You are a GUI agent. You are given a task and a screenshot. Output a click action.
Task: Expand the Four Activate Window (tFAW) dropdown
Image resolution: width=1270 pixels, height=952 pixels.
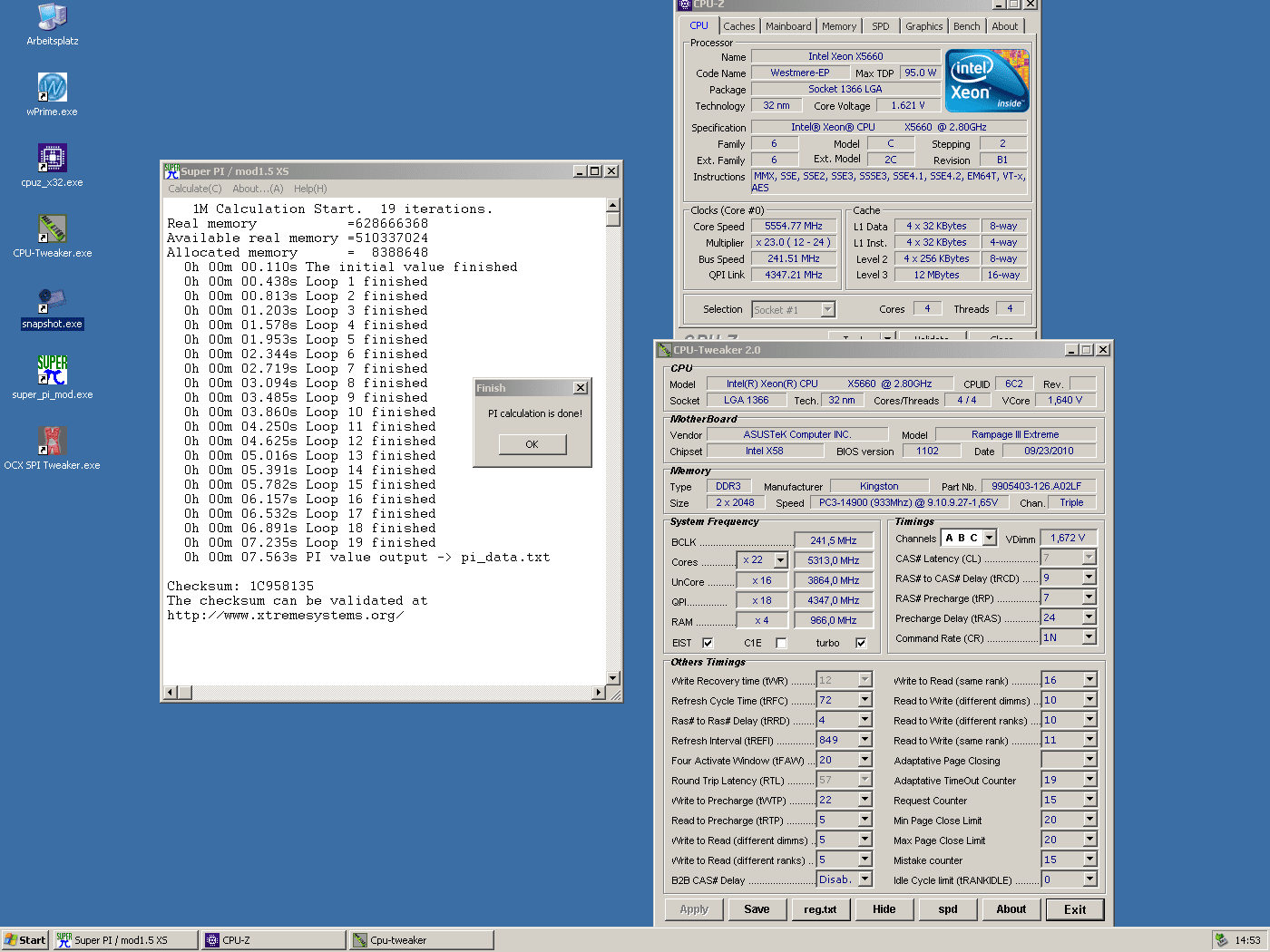coord(865,760)
